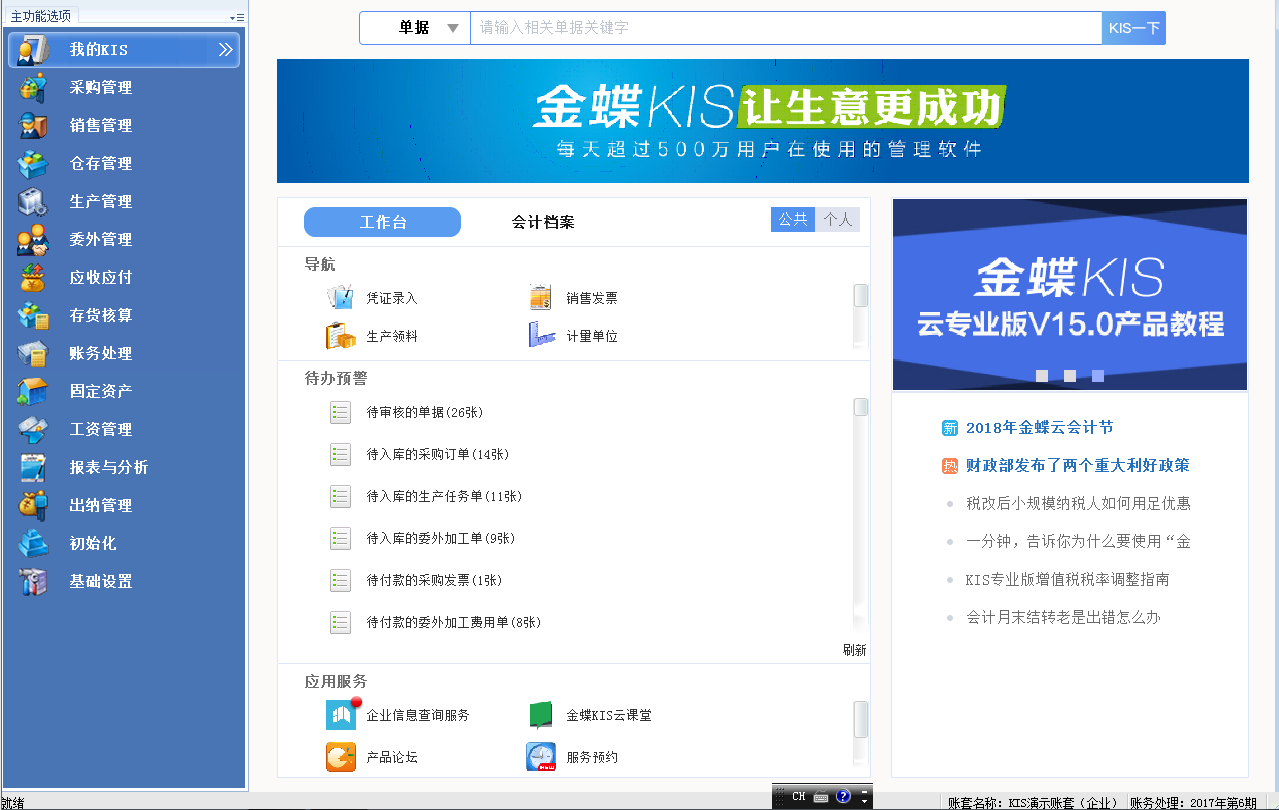Select first carousel dot on tutorial banner
1279x810 pixels.
click(1042, 376)
